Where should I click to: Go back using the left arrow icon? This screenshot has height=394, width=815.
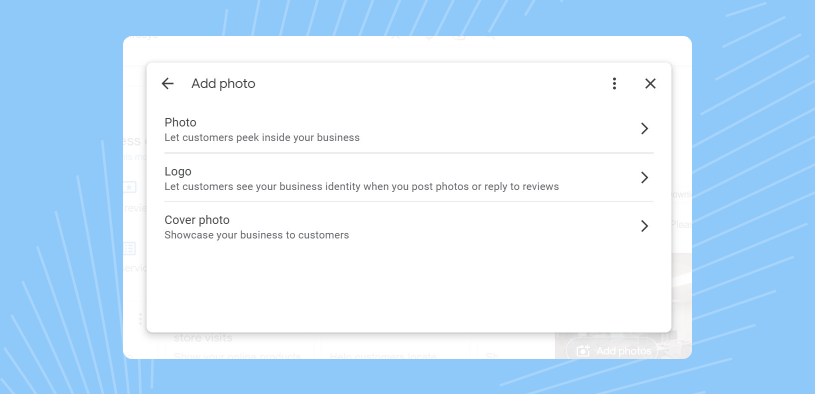pos(167,84)
